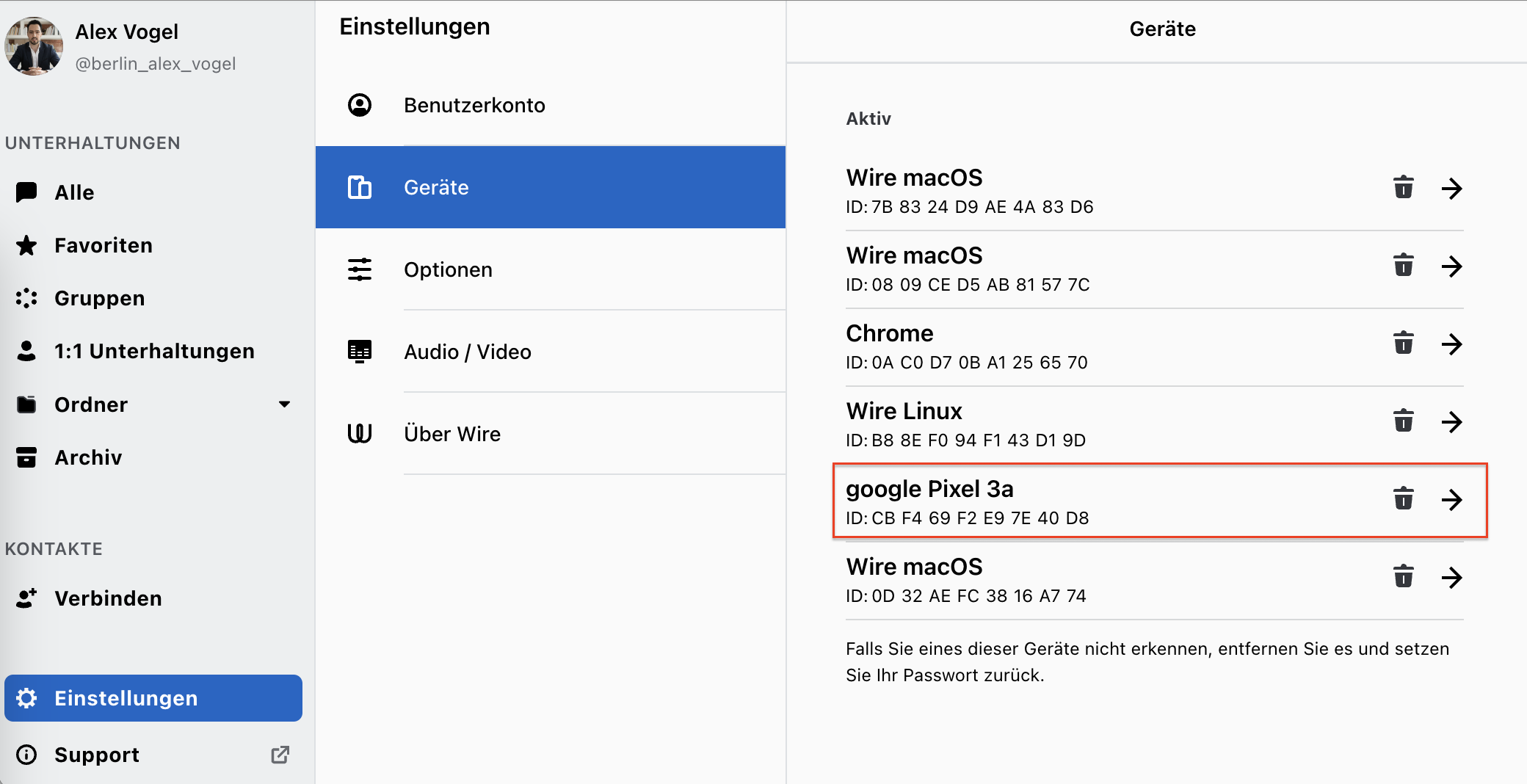Open Chrome device details arrow

pos(1451,344)
